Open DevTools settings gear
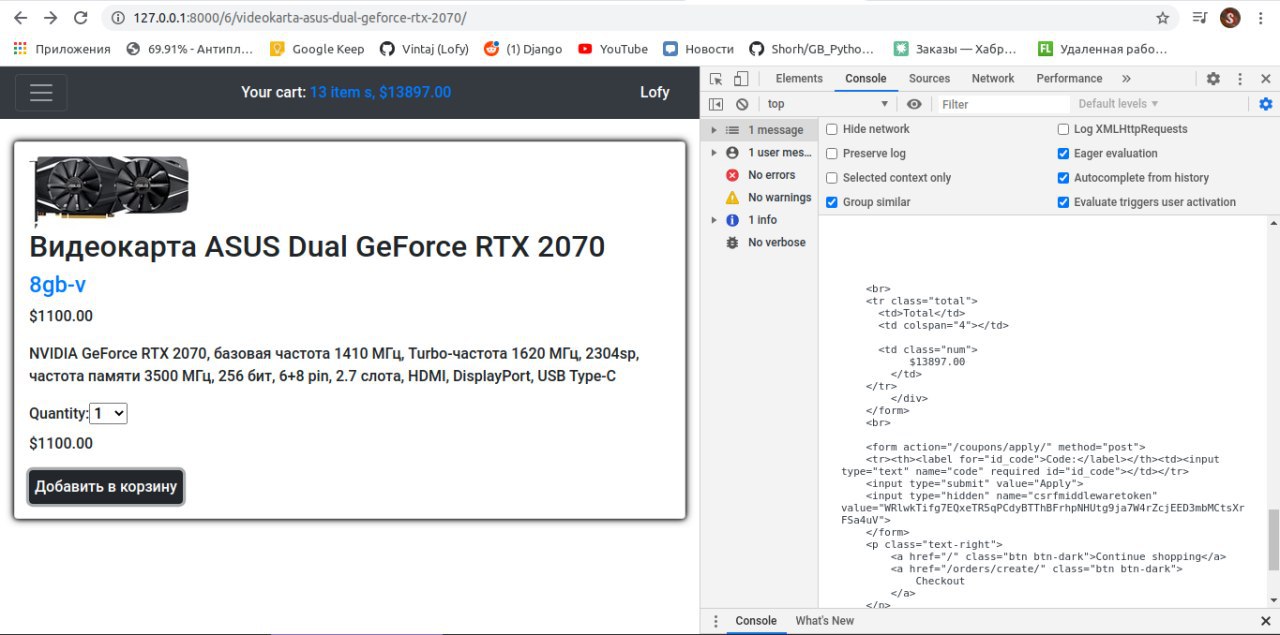The image size is (1280, 635). (1213, 79)
